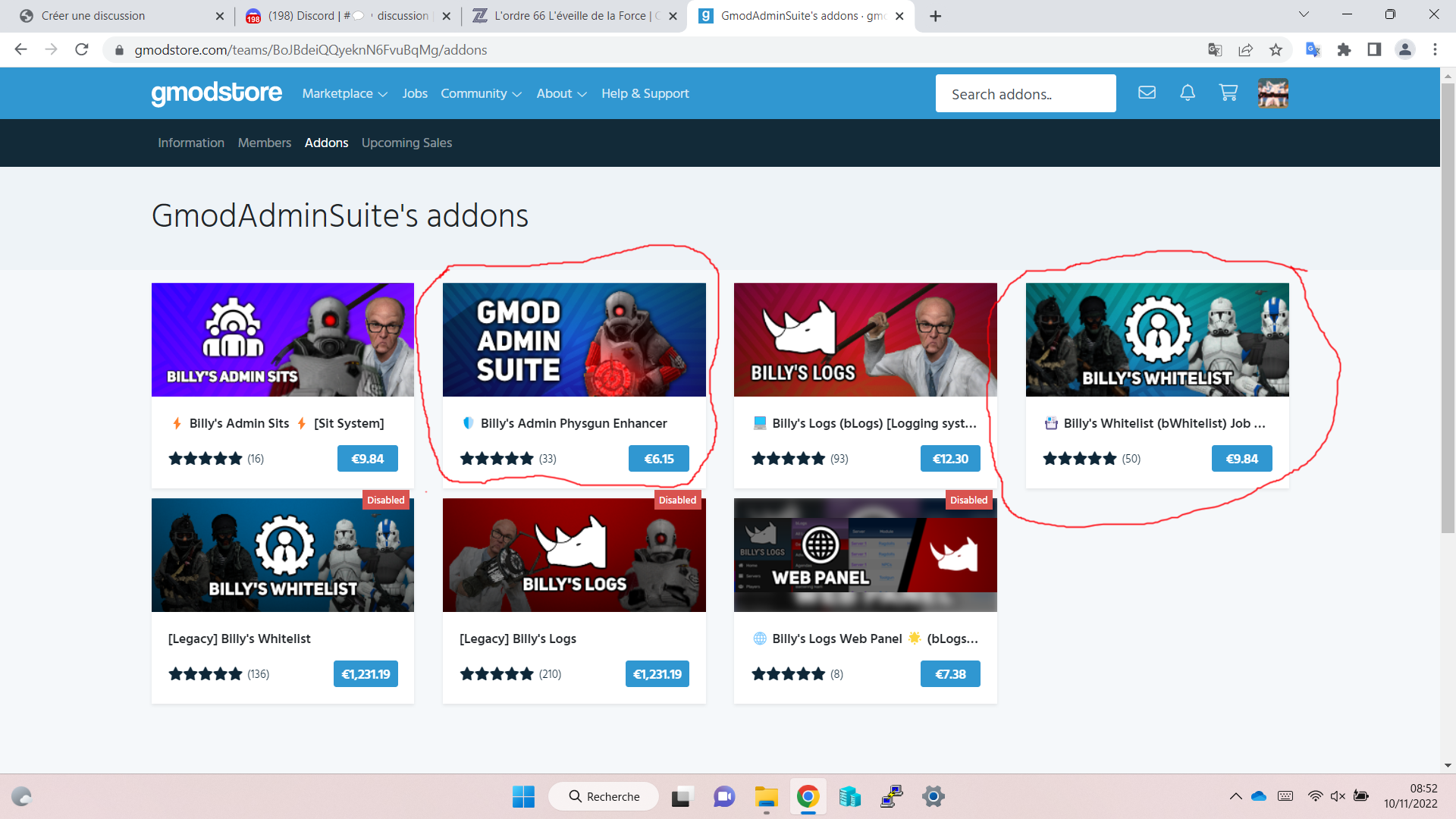Open Billy's Whitelist (bWhitelist) title link
The width and height of the screenshot is (1456, 819).
point(1156,423)
